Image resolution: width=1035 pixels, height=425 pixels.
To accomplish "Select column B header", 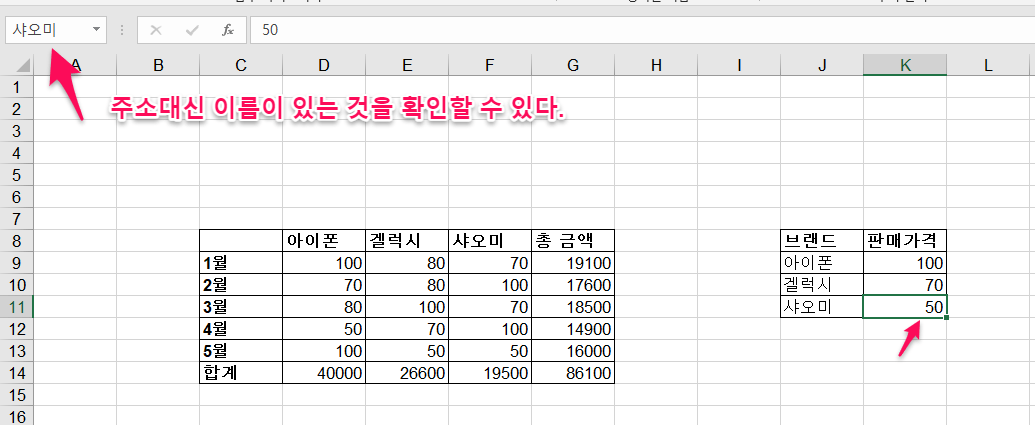I will [x=158, y=65].
